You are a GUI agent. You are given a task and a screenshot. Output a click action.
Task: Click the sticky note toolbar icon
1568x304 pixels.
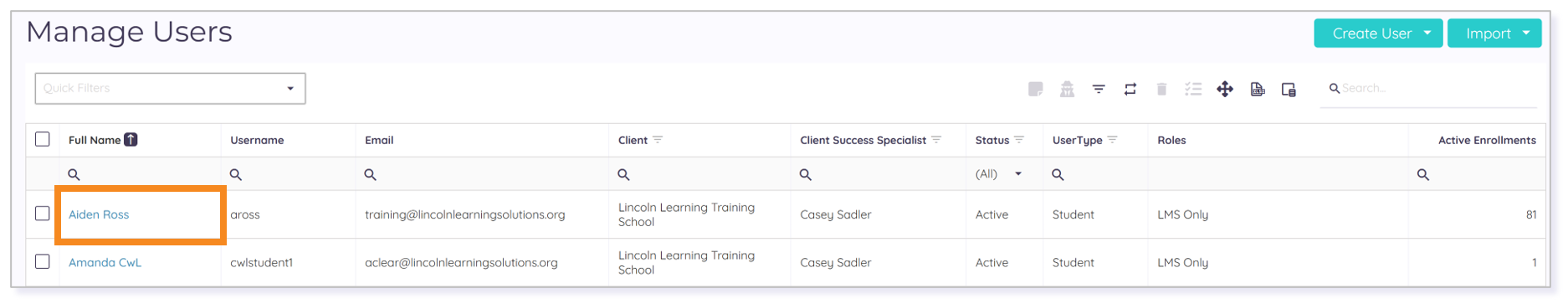click(x=1036, y=89)
